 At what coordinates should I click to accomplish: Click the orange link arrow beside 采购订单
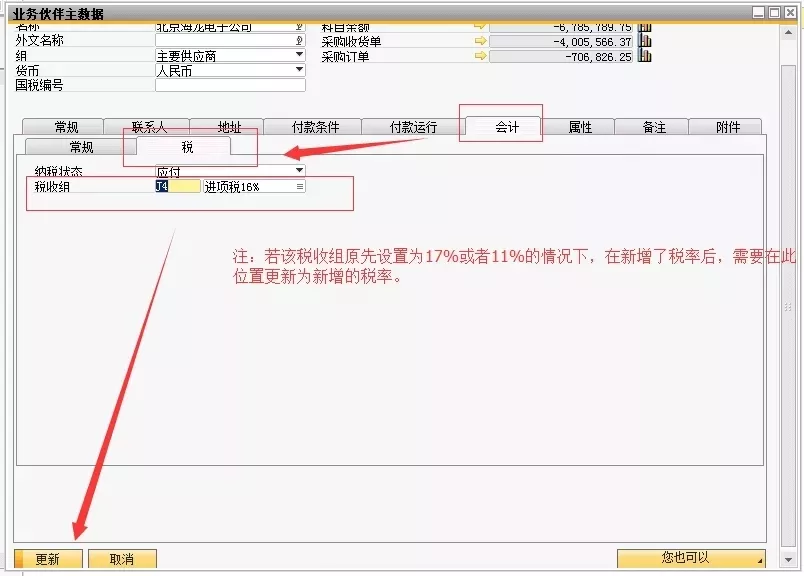click(x=481, y=55)
